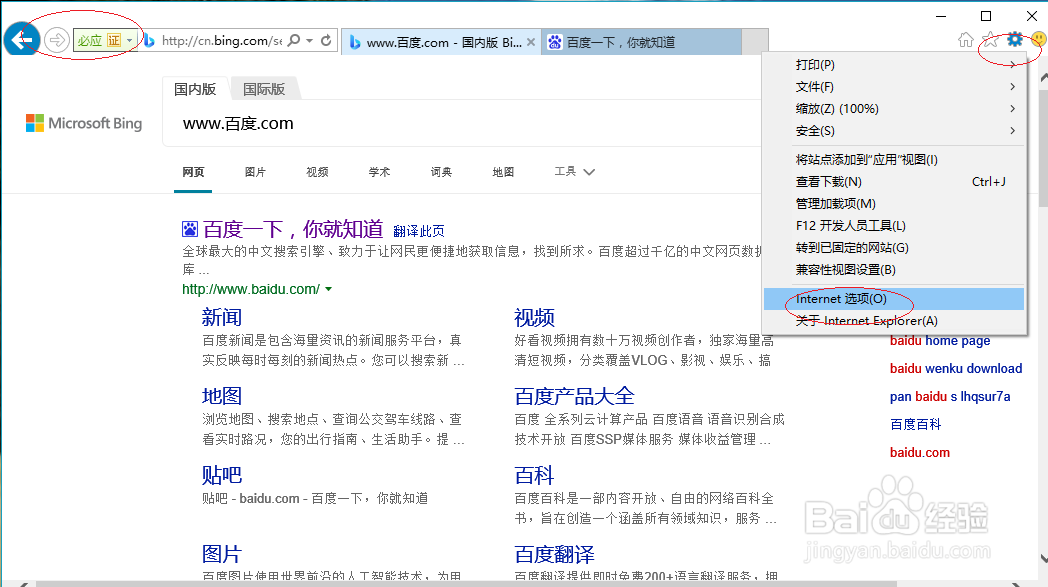Open the 百科 sublink
The height and width of the screenshot is (587, 1048).
pyautogui.click(x=534, y=475)
